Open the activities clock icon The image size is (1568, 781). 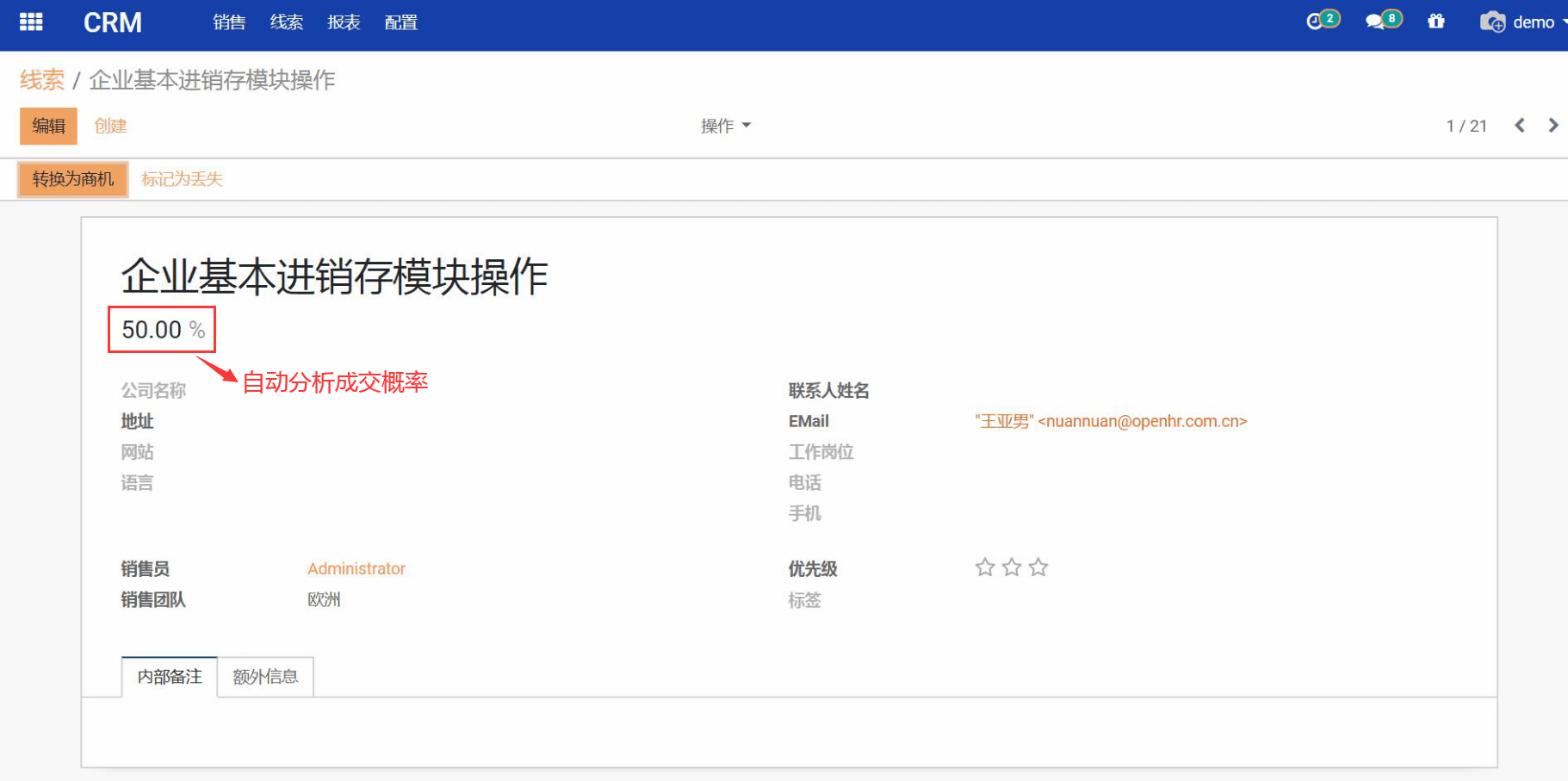click(1317, 22)
